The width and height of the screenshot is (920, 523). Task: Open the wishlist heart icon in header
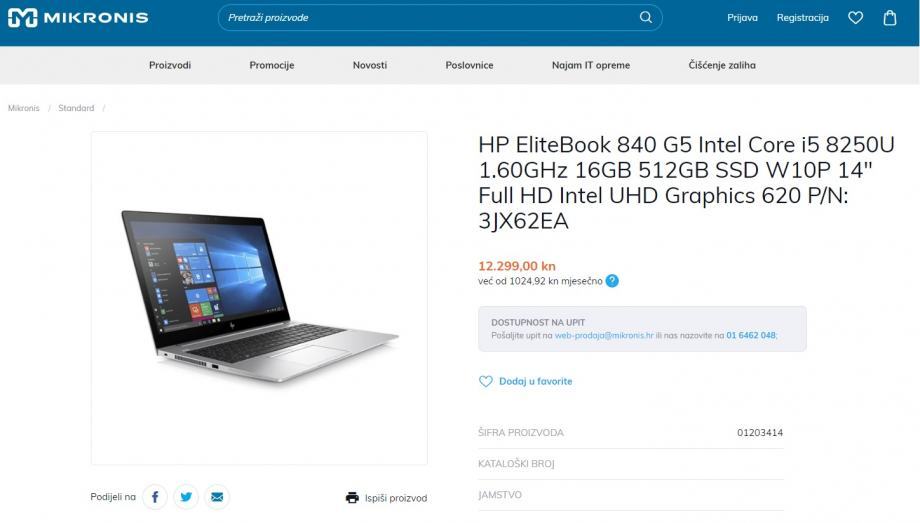click(855, 18)
